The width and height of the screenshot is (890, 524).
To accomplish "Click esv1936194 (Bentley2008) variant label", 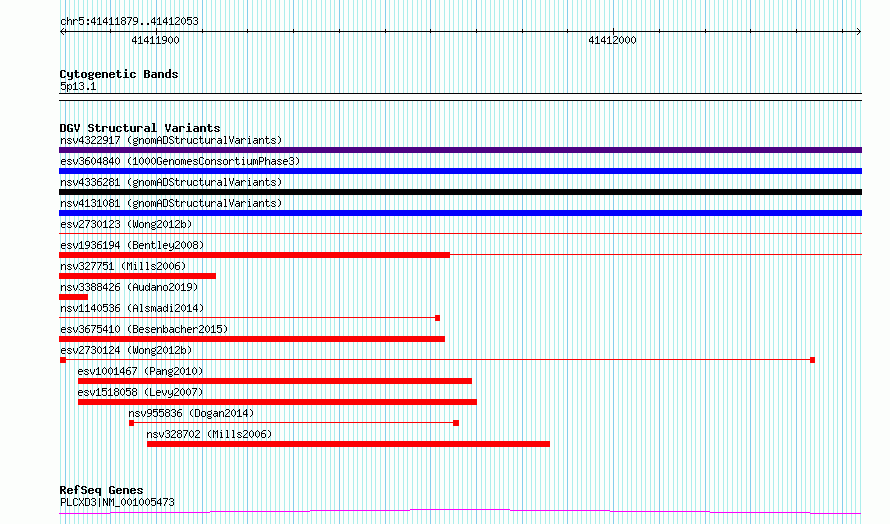I will point(132,245).
